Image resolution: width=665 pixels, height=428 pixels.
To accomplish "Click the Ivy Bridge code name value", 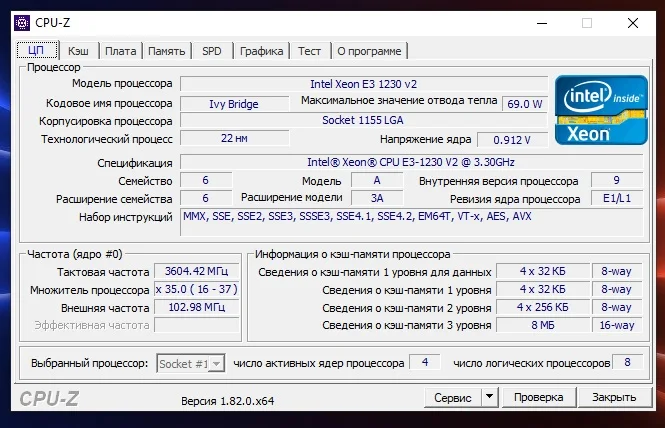I will (234, 104).
